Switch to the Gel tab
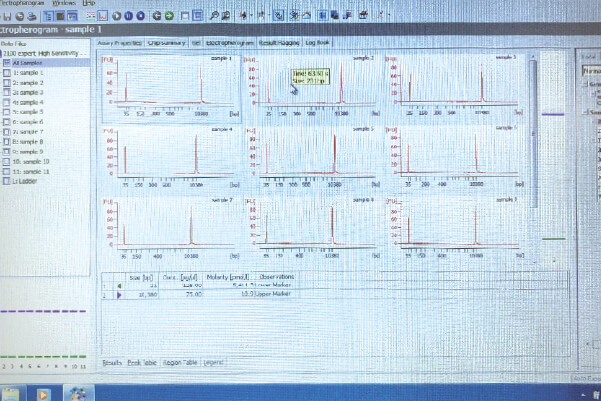The width and height of the screenshot is (601, 401). (197, 43)
